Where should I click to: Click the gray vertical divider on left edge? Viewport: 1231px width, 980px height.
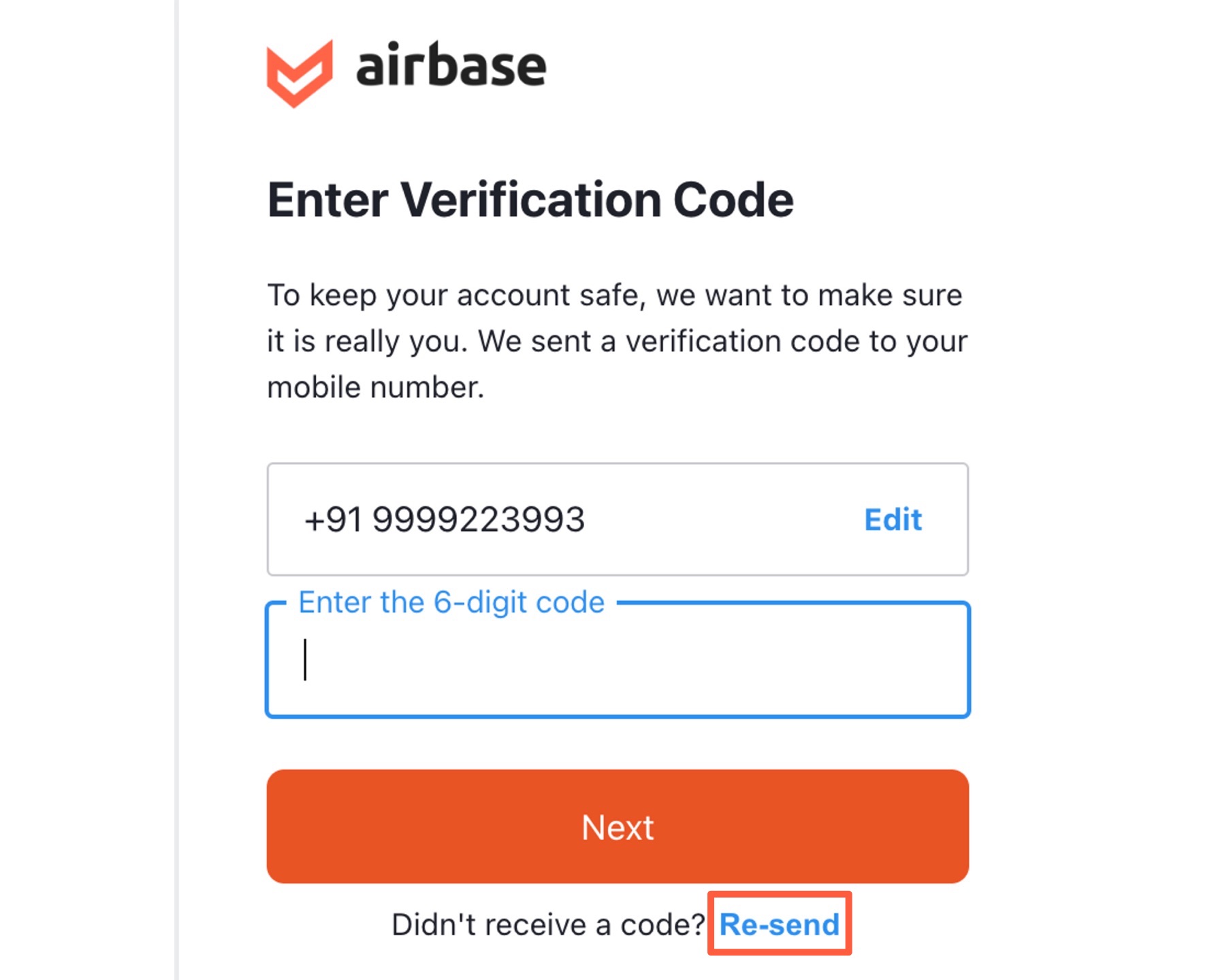coord(177,490)
